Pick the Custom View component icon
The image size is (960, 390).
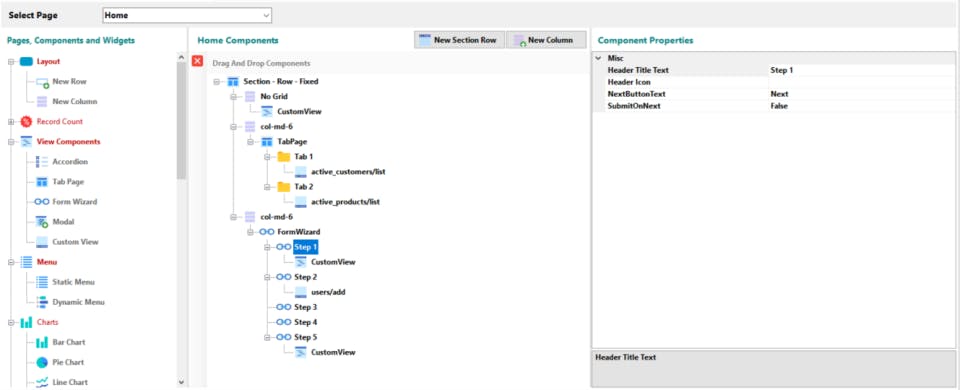42,242
